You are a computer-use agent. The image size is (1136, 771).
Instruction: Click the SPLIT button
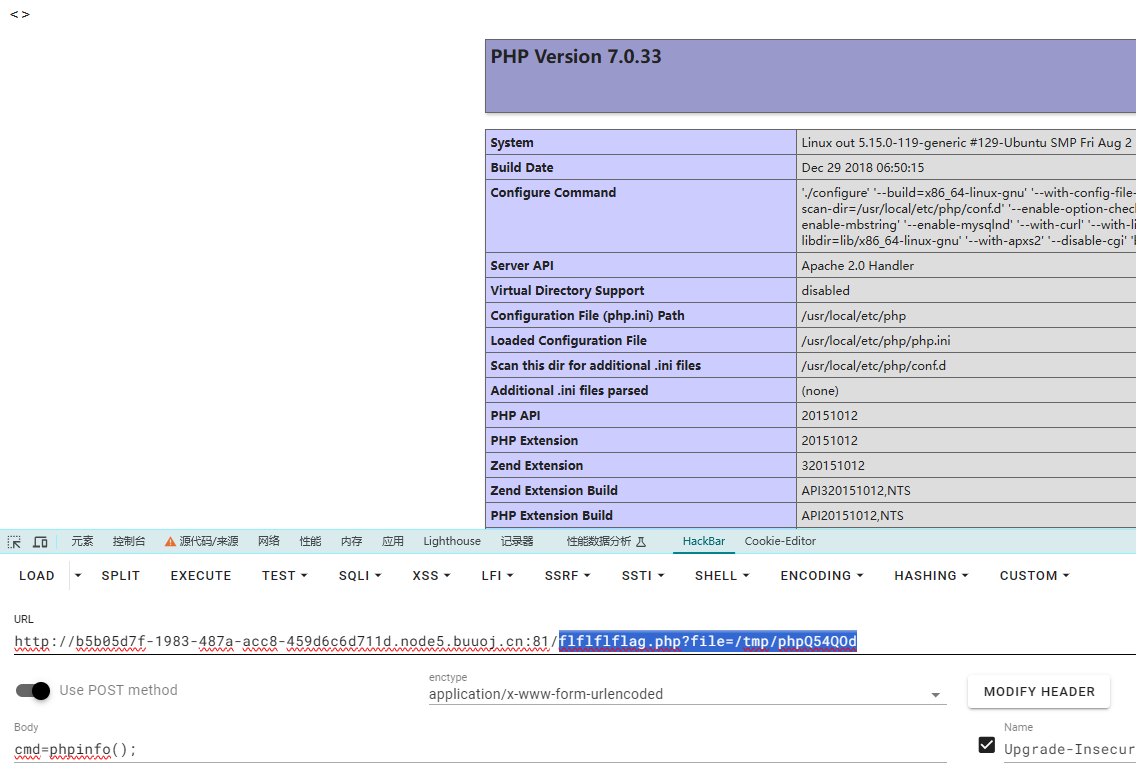pyautogui.click(x=120, y=576)
